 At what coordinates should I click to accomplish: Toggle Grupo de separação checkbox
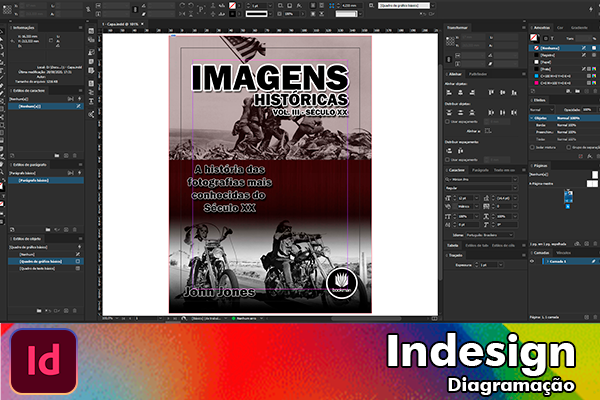click(x=569, y=147)
